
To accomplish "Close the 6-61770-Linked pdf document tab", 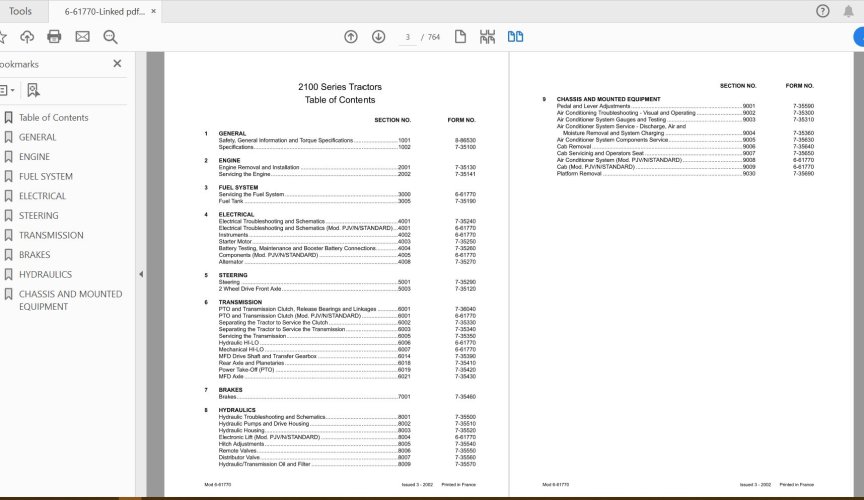I will click(154, 11).
